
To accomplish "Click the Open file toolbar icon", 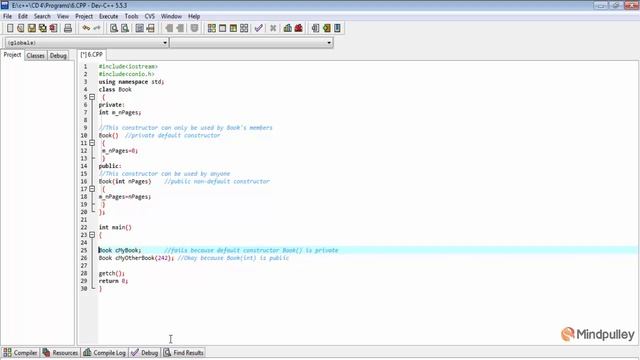I will click(21, 28).
